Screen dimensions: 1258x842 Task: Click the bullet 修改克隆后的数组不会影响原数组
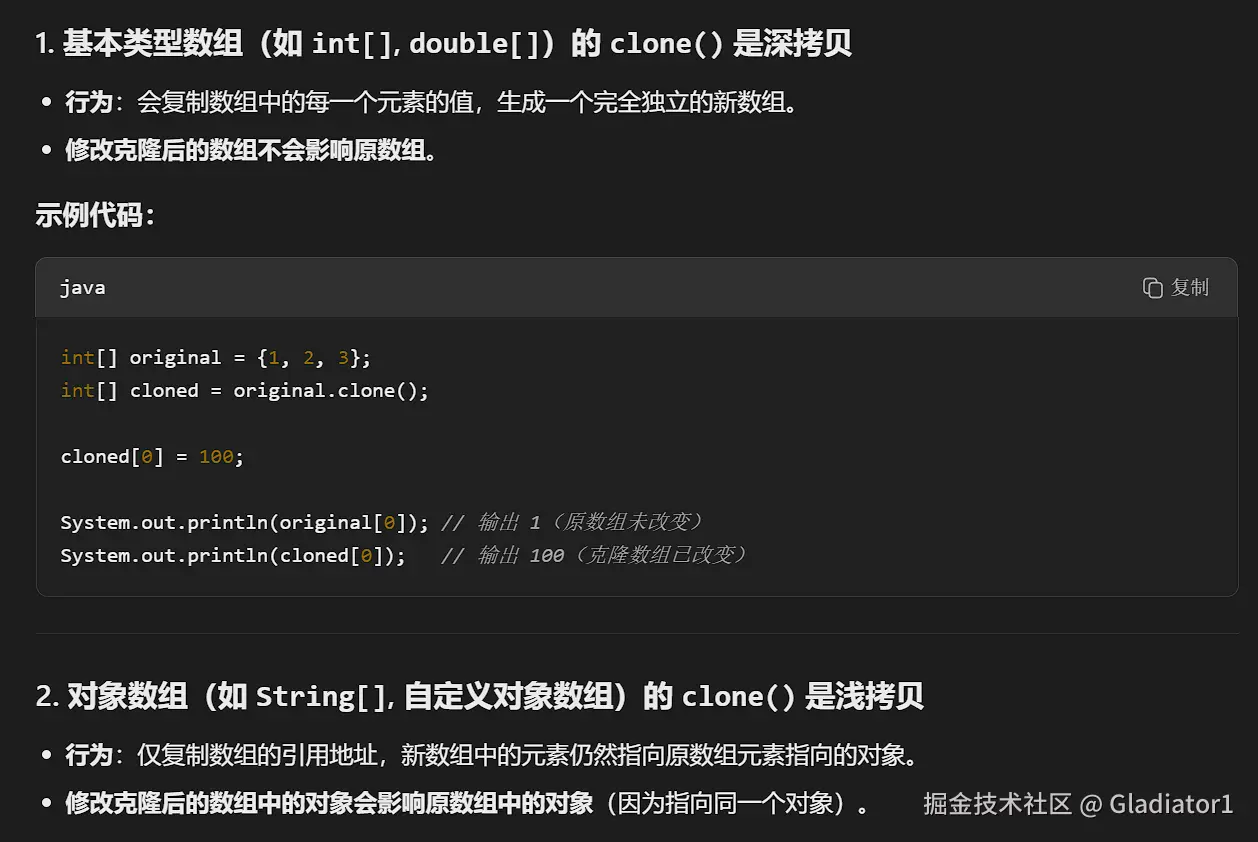[250, 151]
